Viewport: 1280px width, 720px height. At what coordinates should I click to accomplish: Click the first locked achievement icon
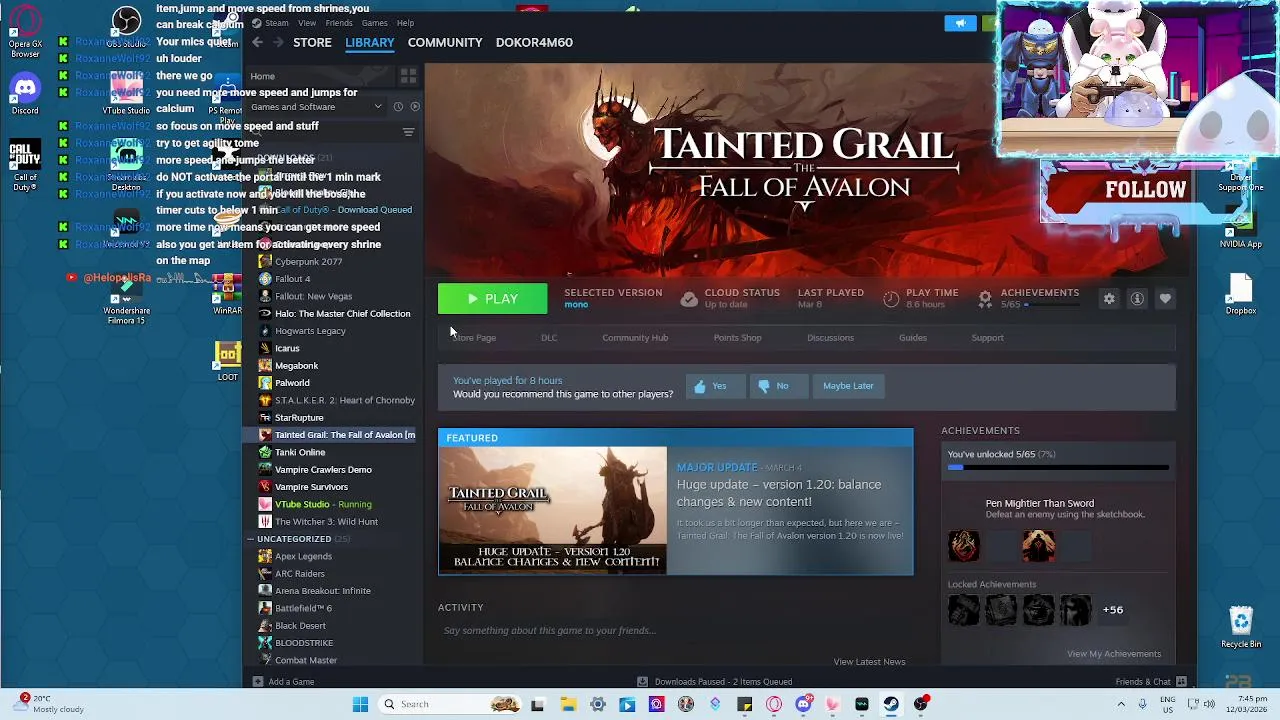coord(964,610)
